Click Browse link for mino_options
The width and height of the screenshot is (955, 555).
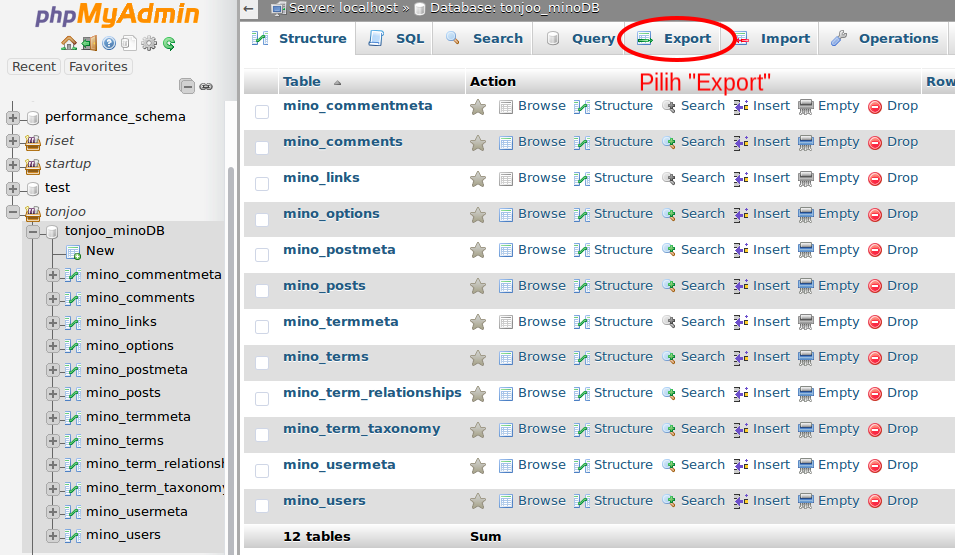(541, 214)
